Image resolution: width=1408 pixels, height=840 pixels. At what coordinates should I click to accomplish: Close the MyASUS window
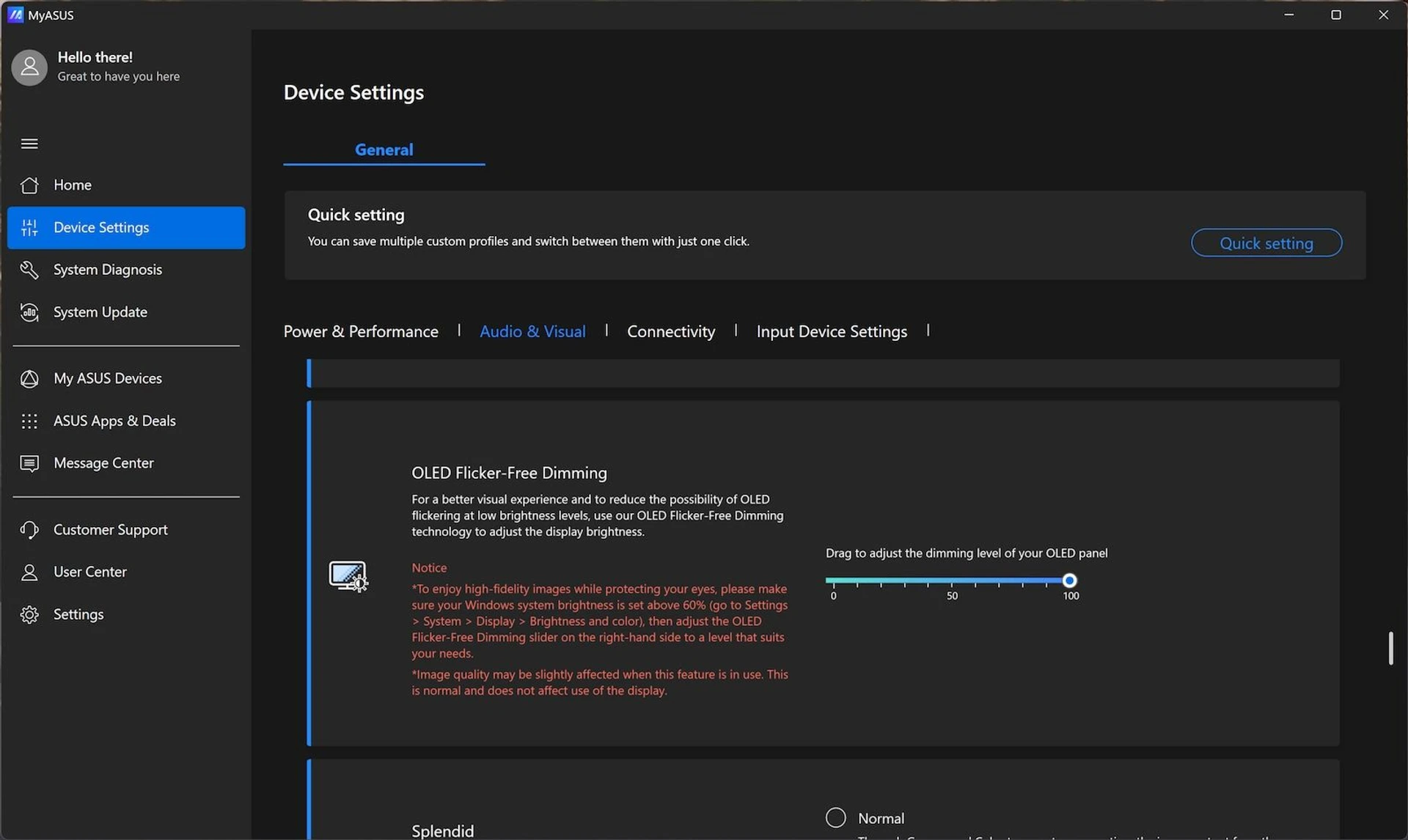point(1383,15)
